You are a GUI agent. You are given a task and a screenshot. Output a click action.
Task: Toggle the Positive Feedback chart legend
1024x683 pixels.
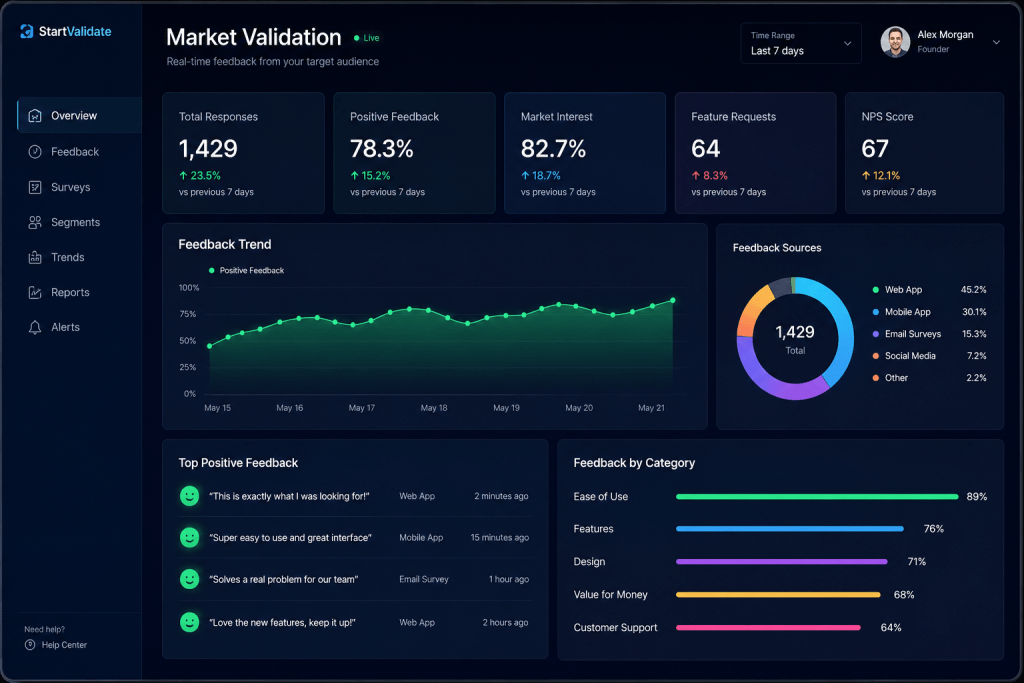point(247,270)
